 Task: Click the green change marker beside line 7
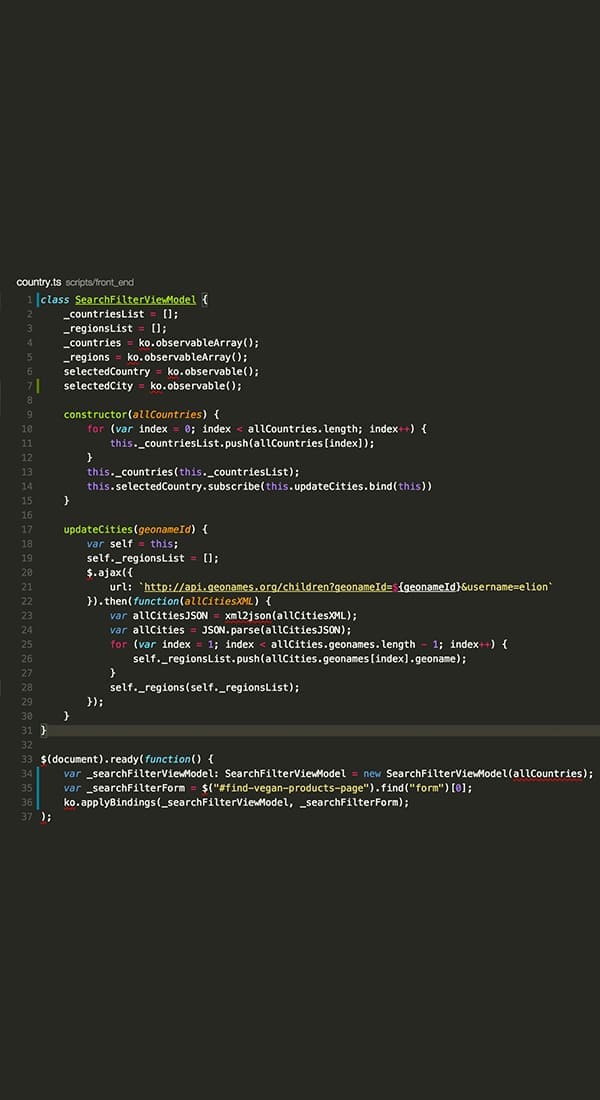tap(38, 386)
